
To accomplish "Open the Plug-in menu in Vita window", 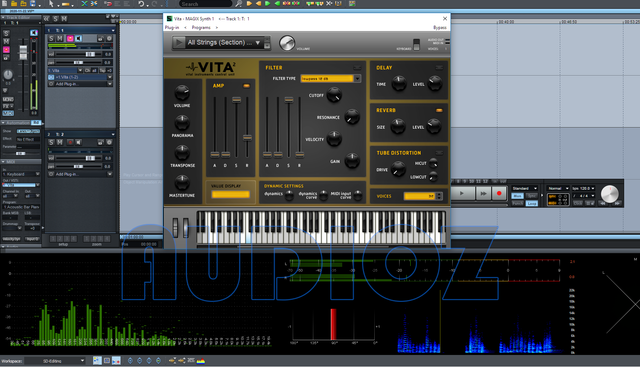I will 172,27.
